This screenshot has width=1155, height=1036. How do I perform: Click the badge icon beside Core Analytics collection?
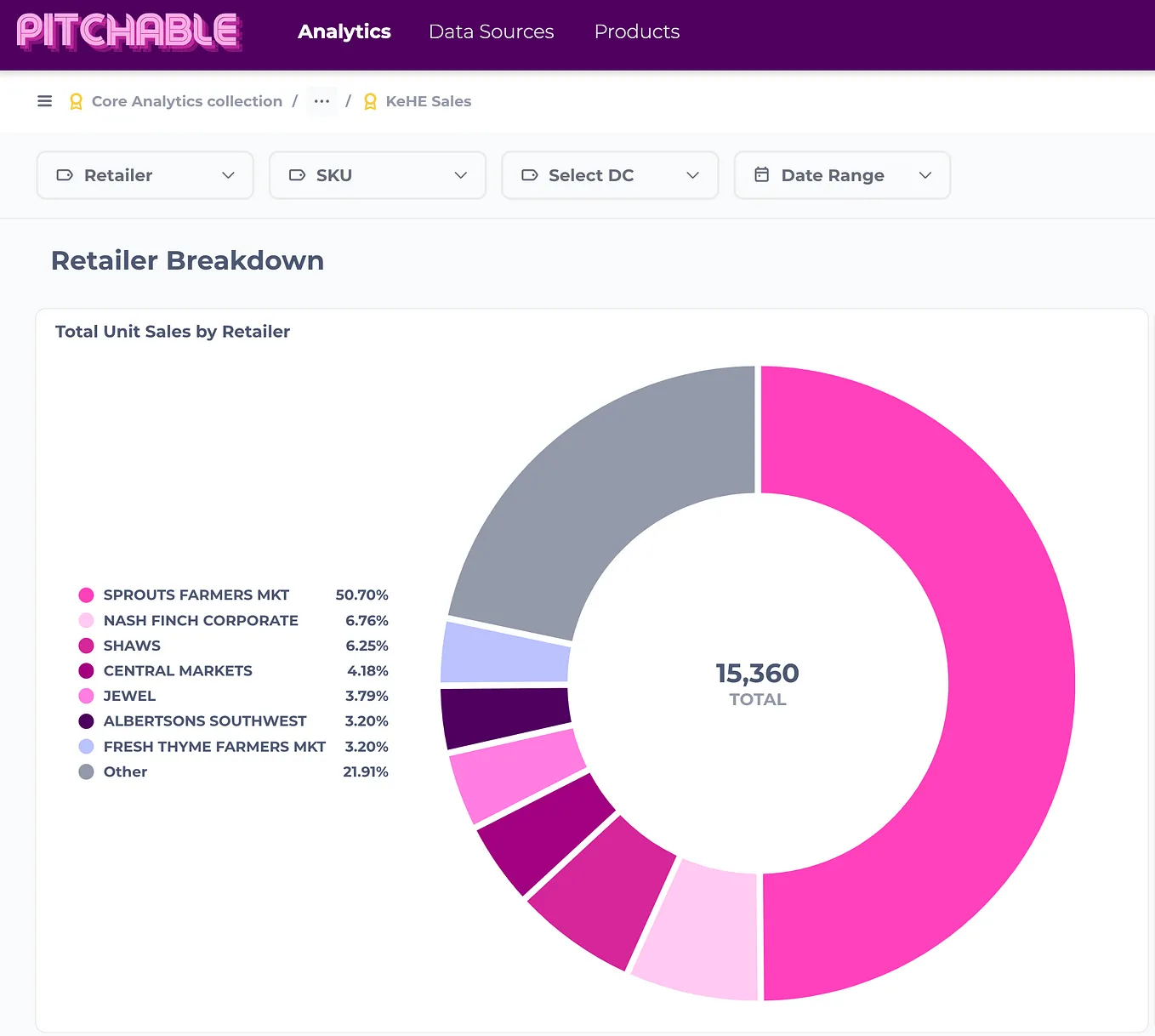(x=76, y=102)
